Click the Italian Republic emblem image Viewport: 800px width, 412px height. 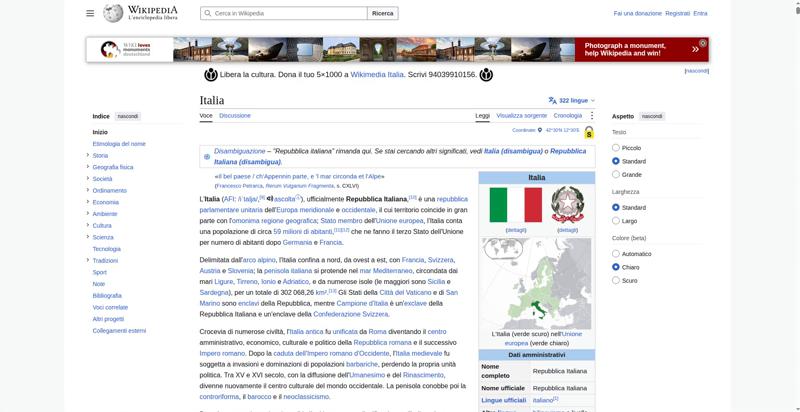pos(567,204)
